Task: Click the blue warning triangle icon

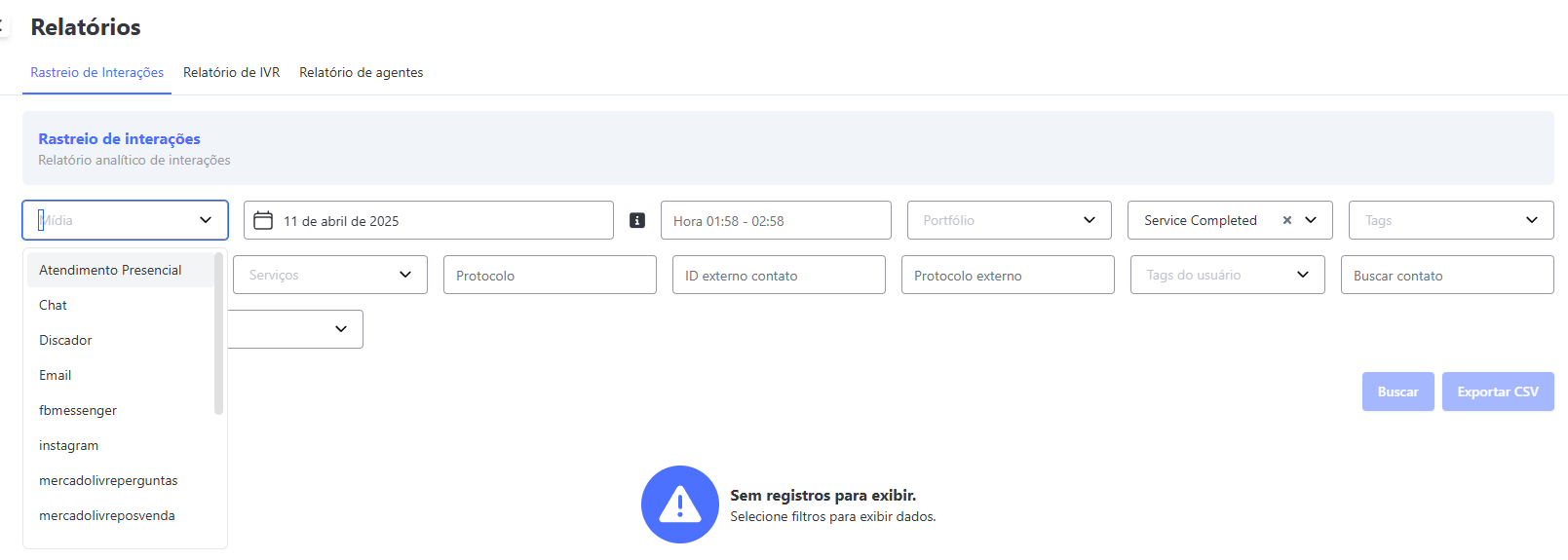Action: pyautogui.click(x=679, y=504)
